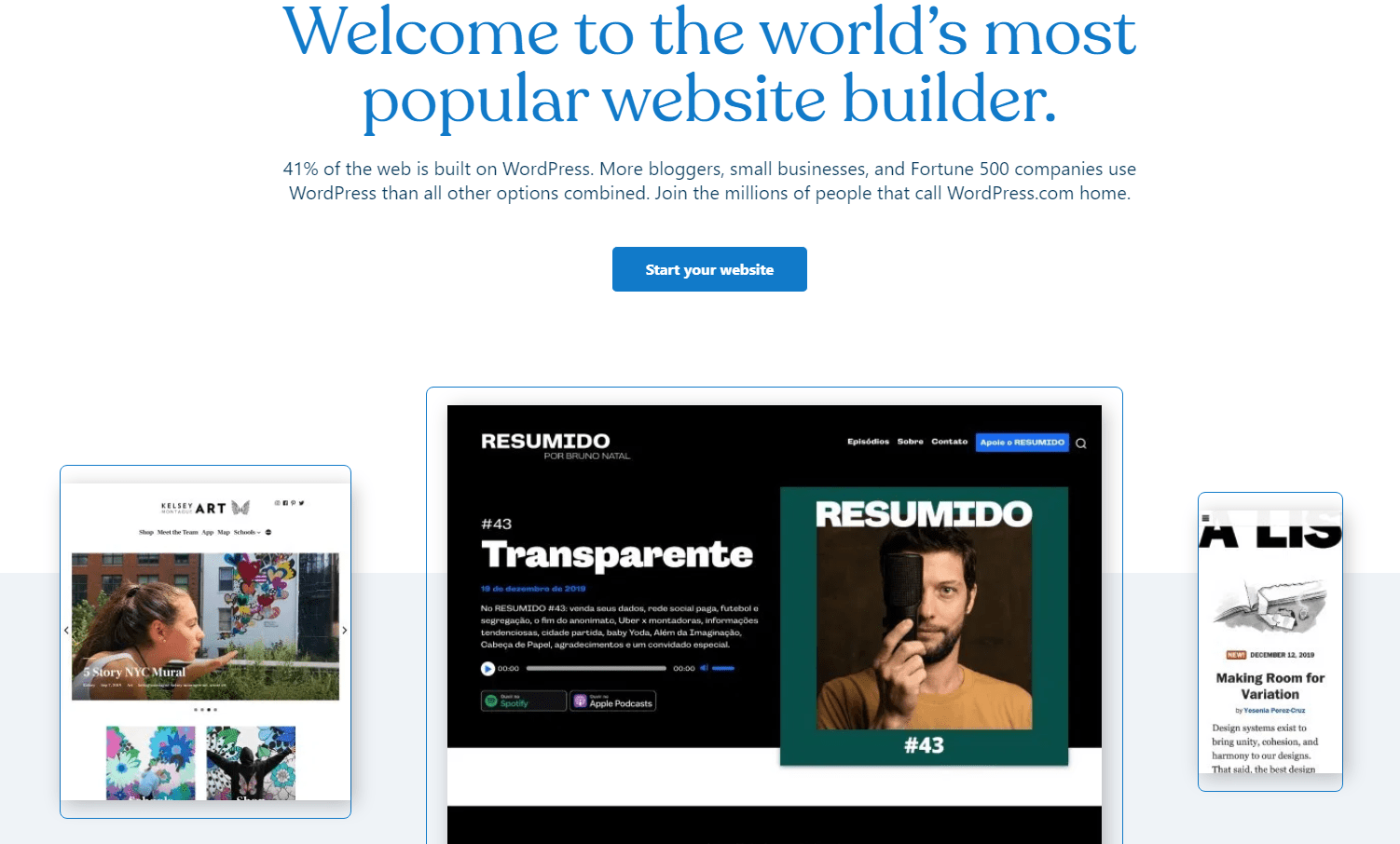
Task: Click the date 19 de dezembro de 2019
Action: (533, 589)
